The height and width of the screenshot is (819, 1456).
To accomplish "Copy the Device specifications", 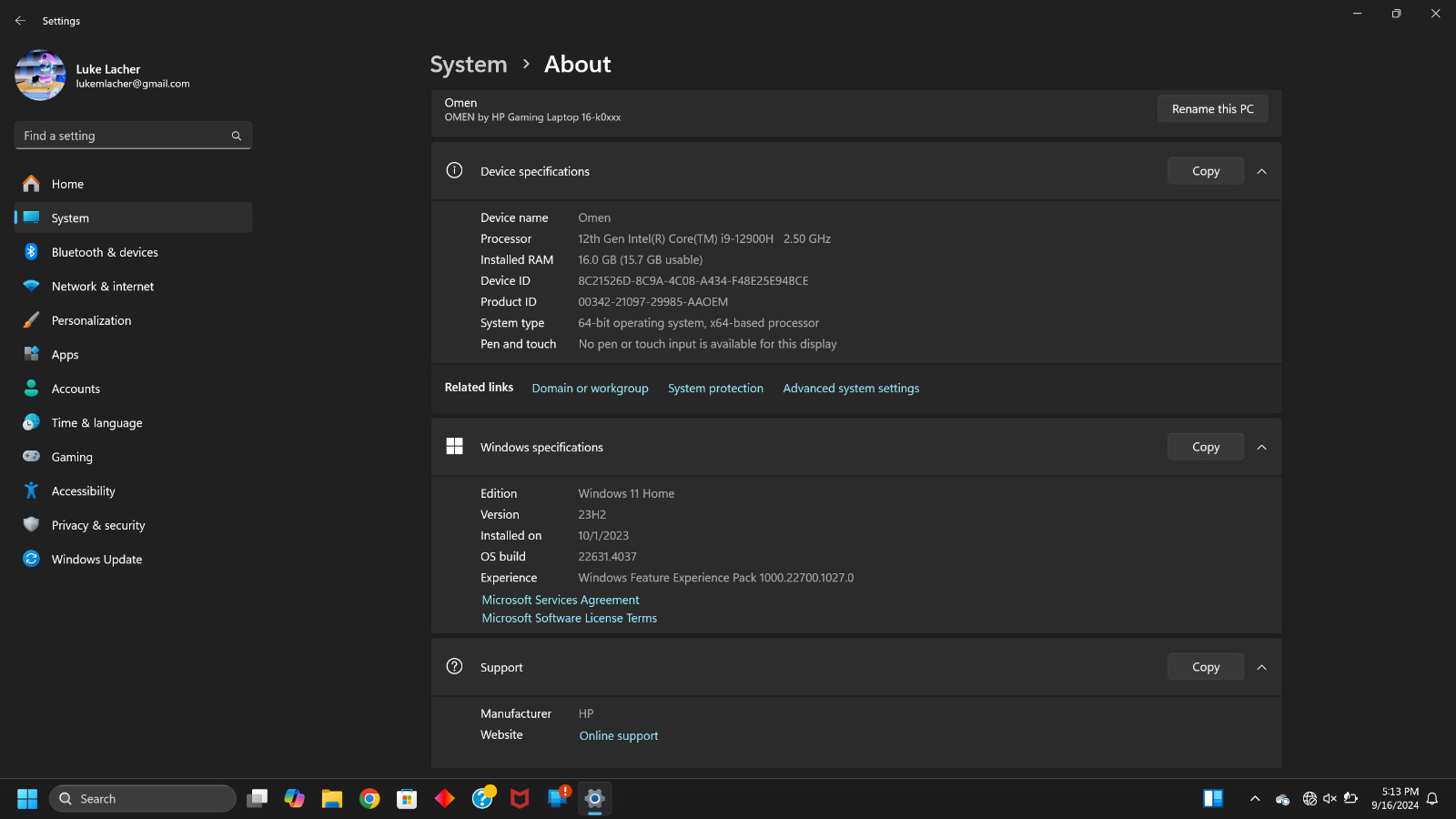I will tap(1206, 171).
